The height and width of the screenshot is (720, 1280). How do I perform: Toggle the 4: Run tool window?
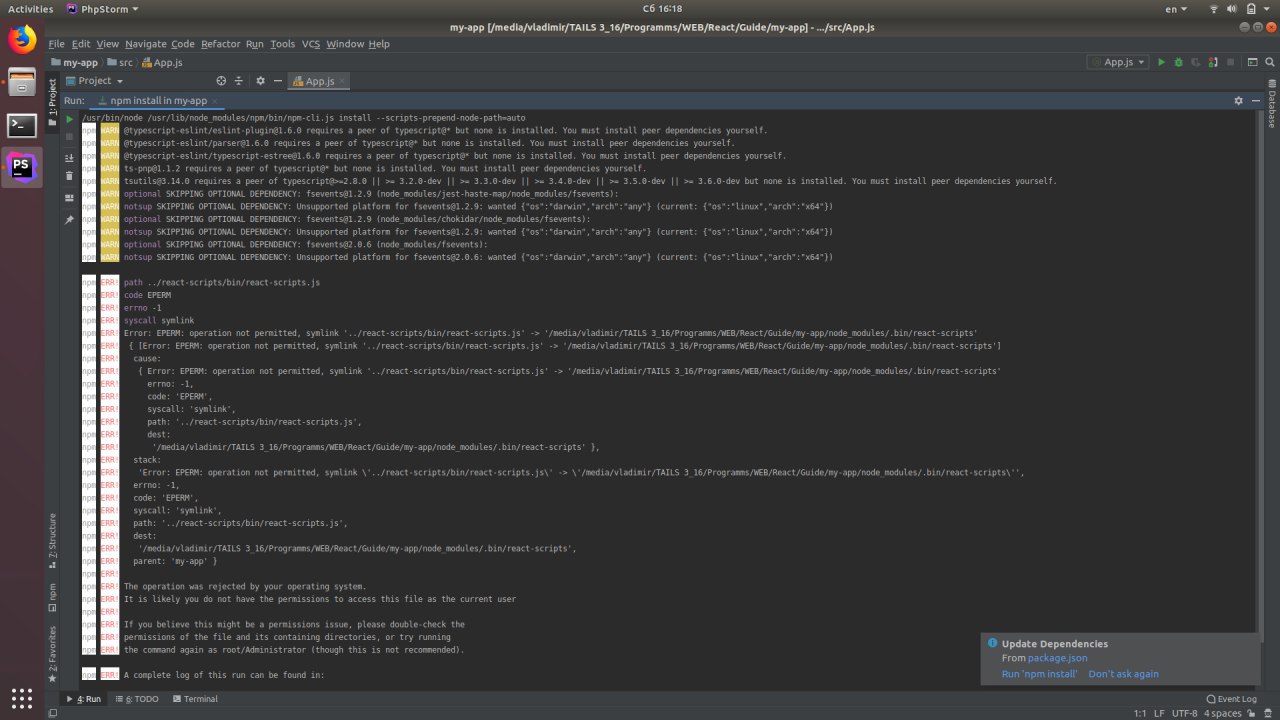(83, 699)
